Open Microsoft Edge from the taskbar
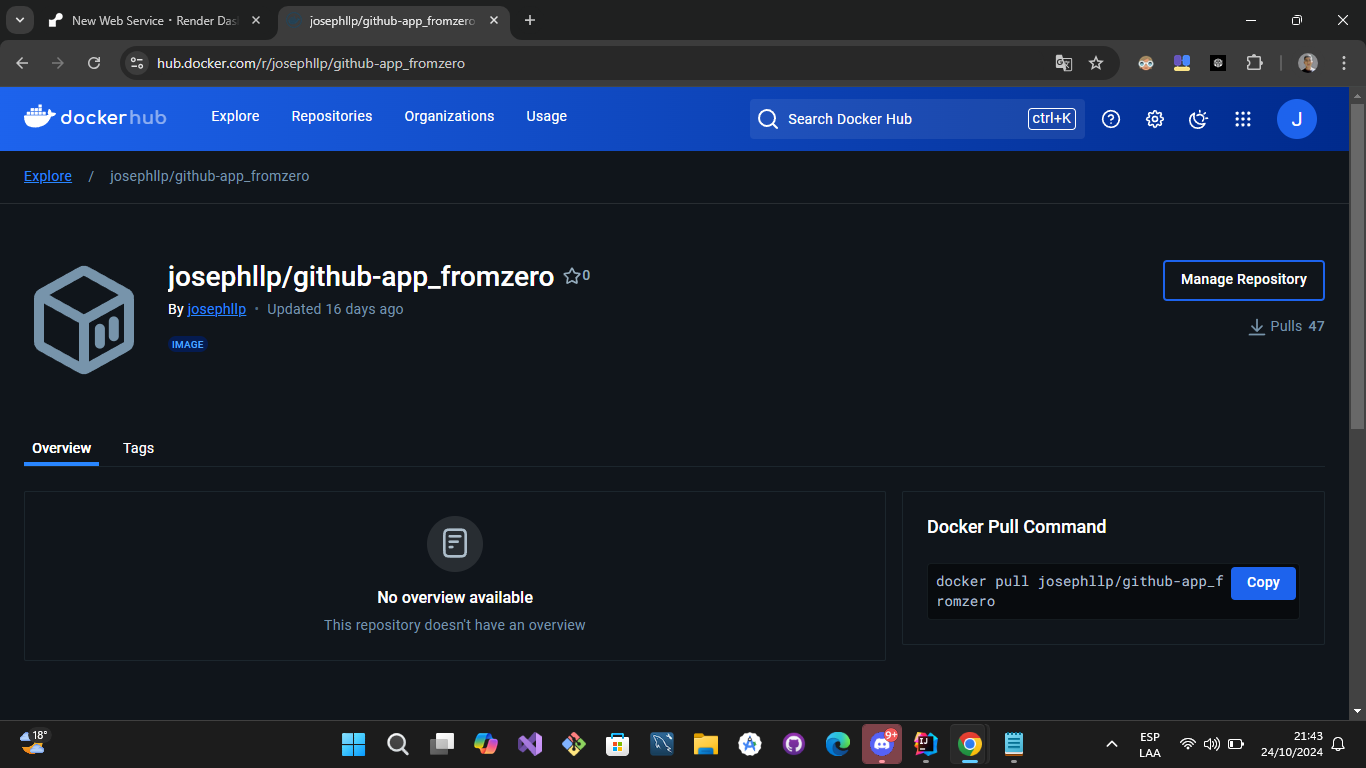Screen dimensions: 1366x768 coord(837,744)
